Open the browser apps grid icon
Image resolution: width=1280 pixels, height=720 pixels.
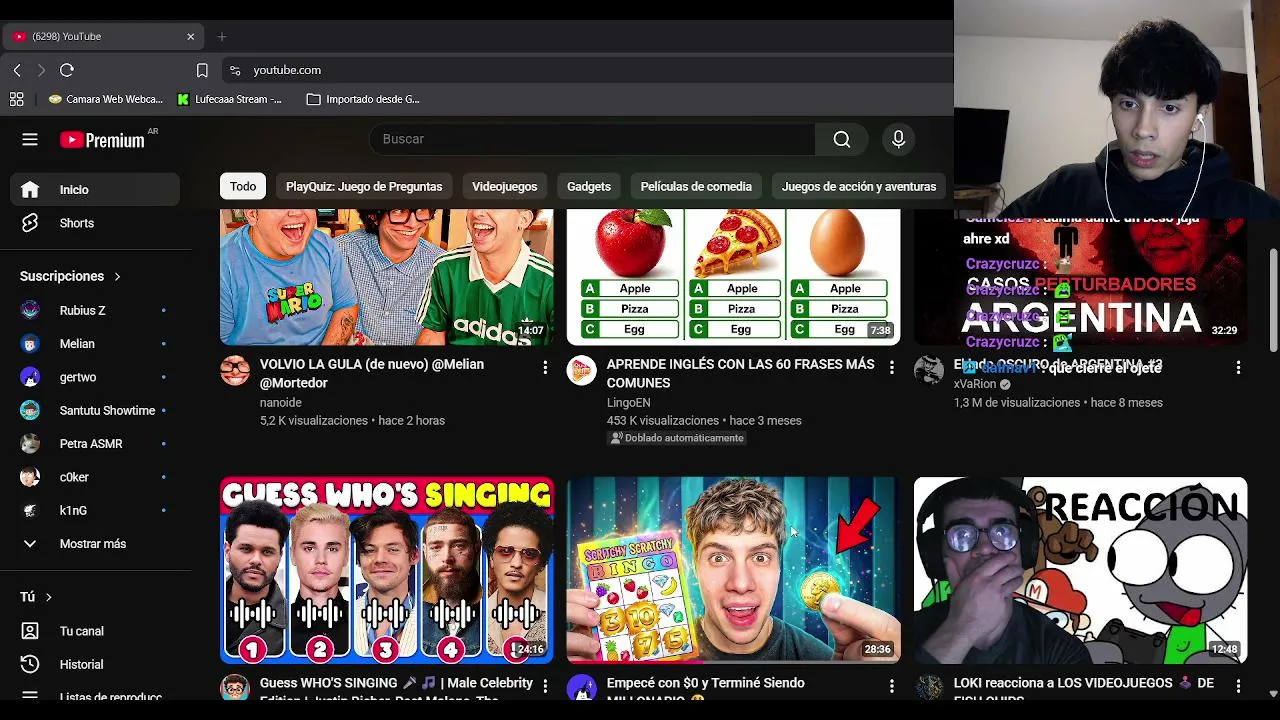(x=16, y=99)
